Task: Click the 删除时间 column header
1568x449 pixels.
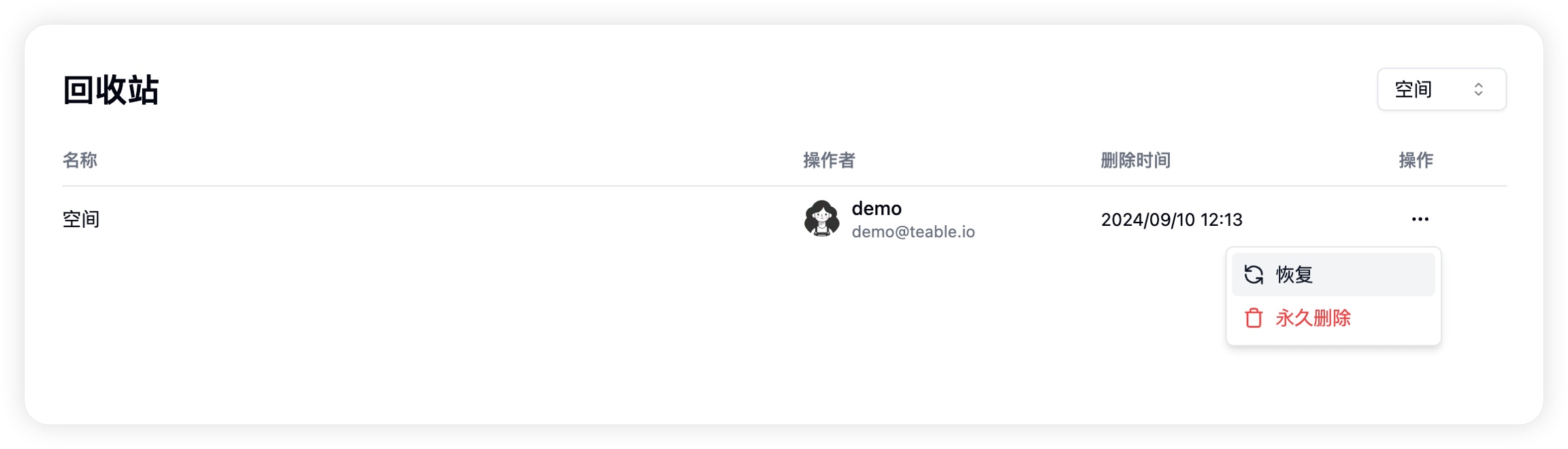Action: [1135, 161]
